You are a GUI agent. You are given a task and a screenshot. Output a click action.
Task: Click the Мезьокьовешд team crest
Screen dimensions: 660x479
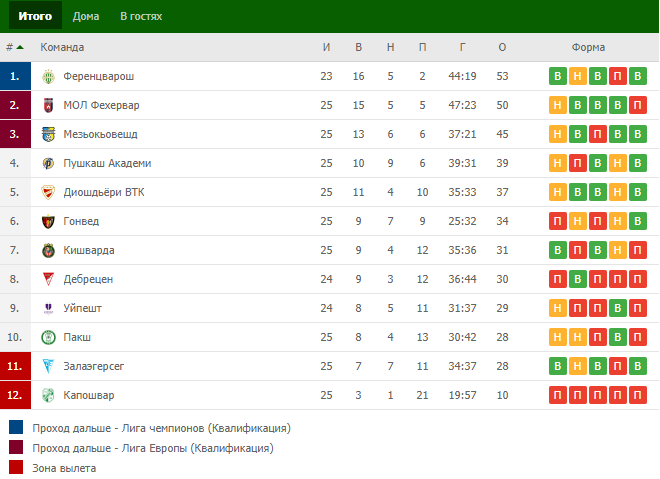(48, 134)
